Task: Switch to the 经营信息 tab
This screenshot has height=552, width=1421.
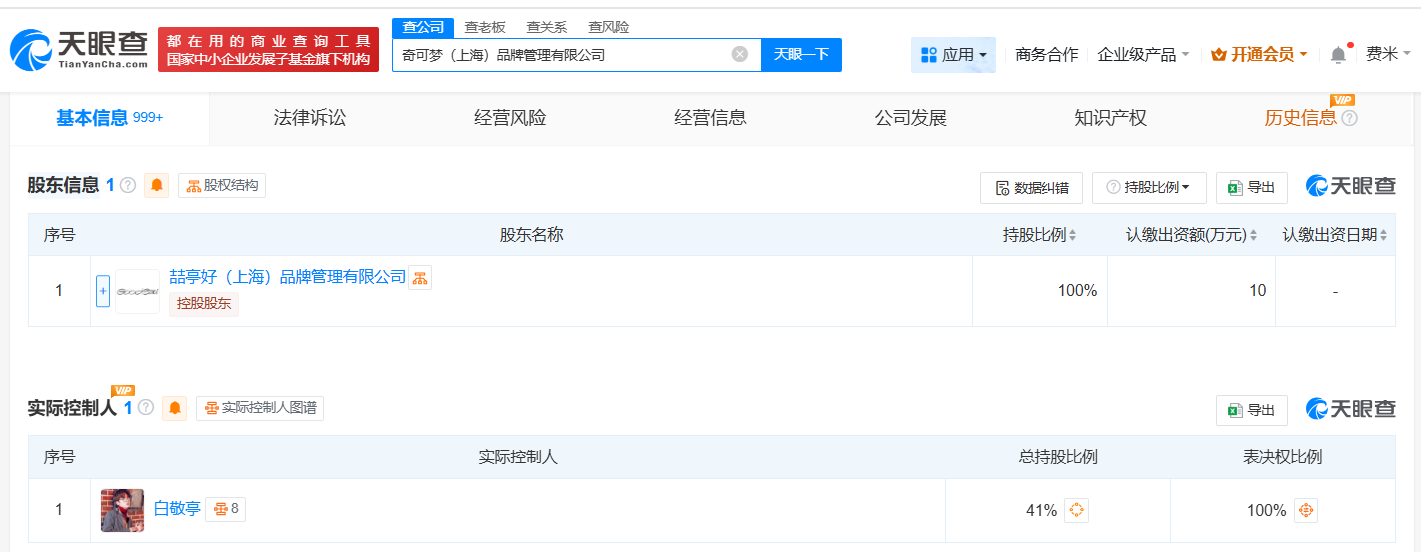Action: [710, 118]
